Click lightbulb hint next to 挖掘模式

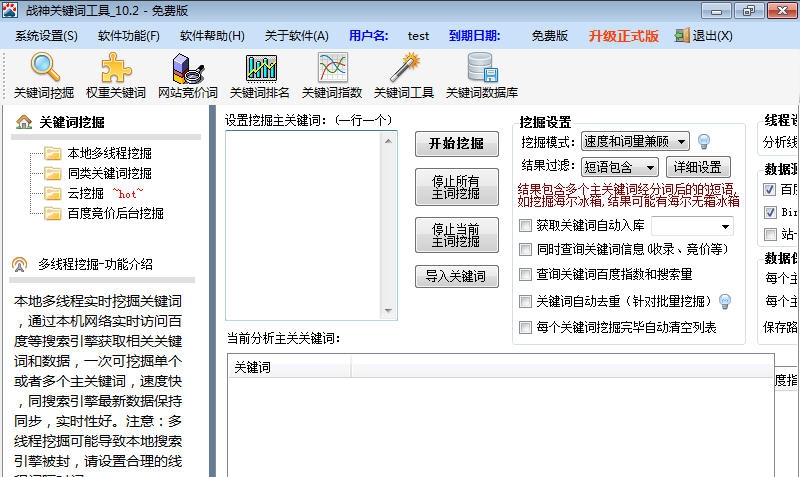(704, 141)
